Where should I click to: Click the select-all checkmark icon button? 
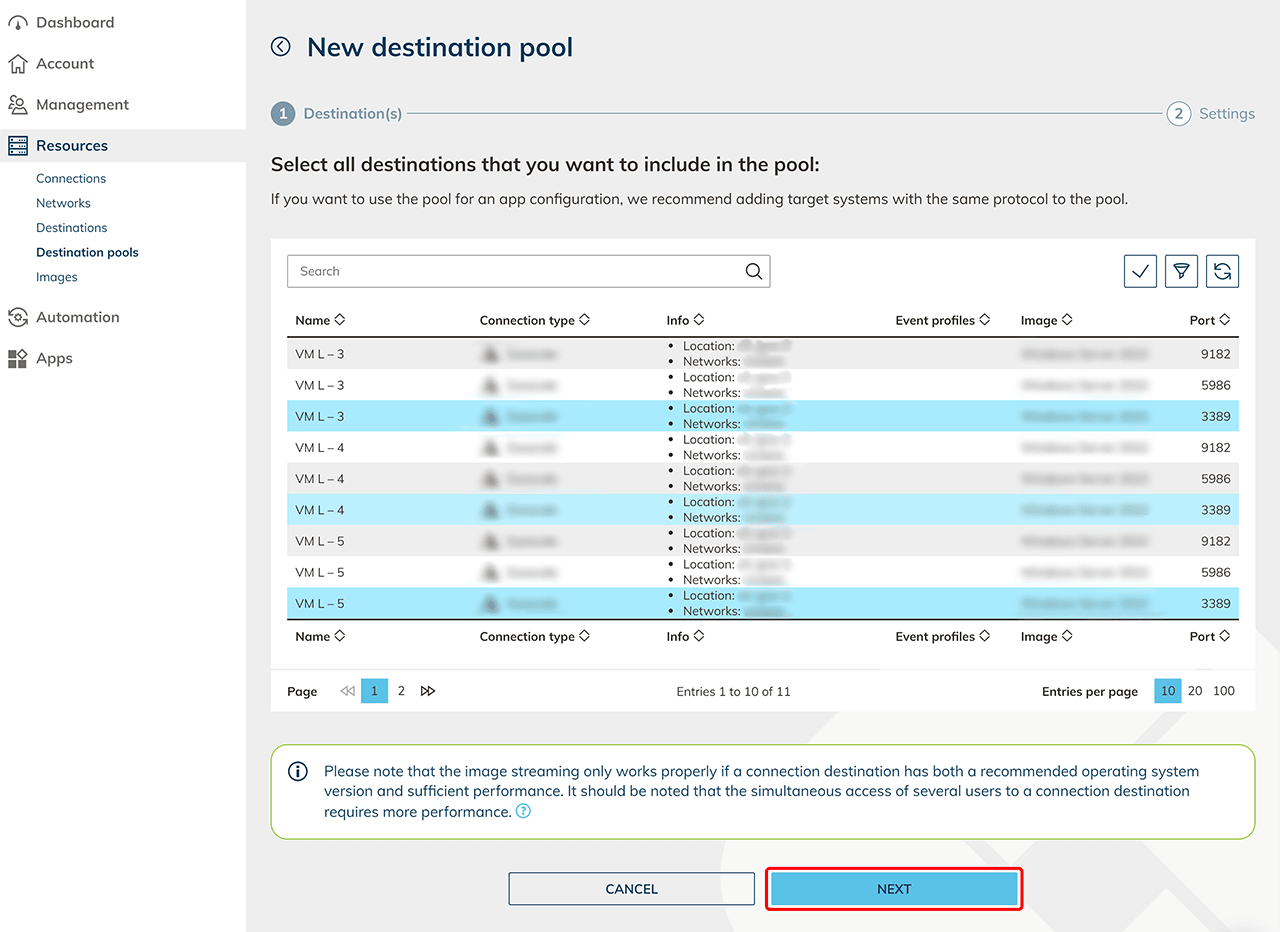coord(1140,271)
